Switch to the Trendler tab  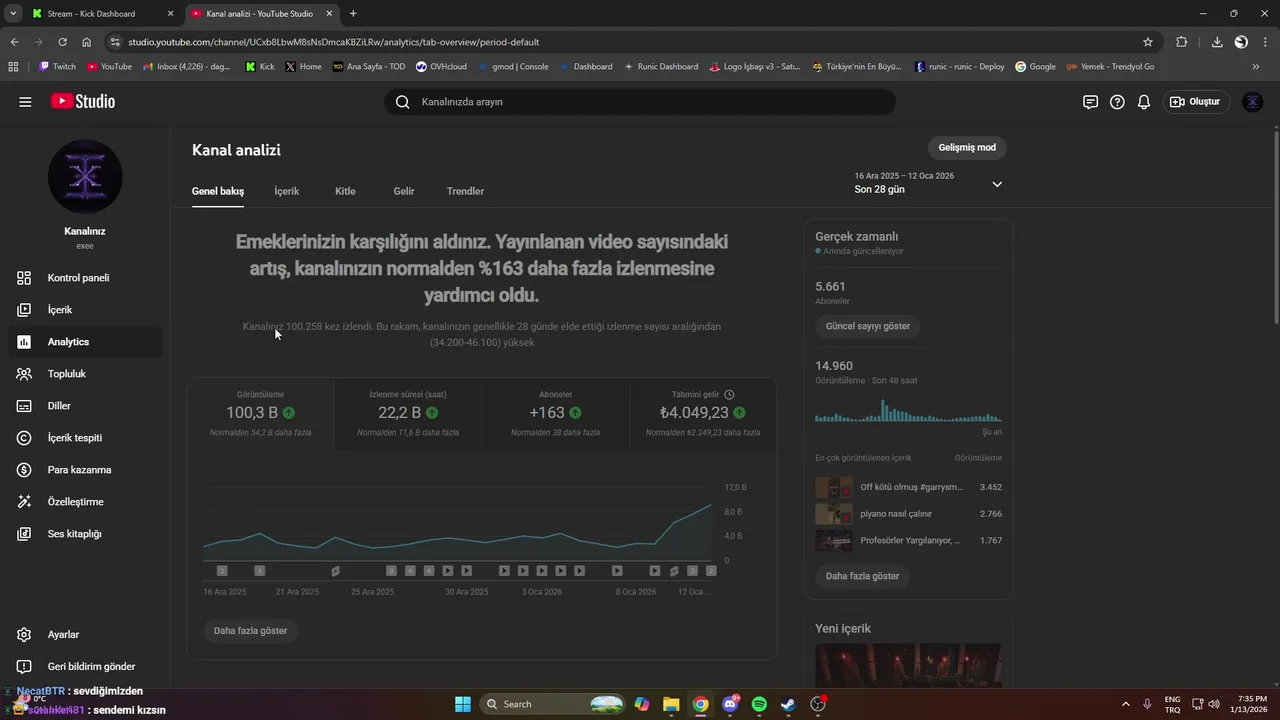465,191
